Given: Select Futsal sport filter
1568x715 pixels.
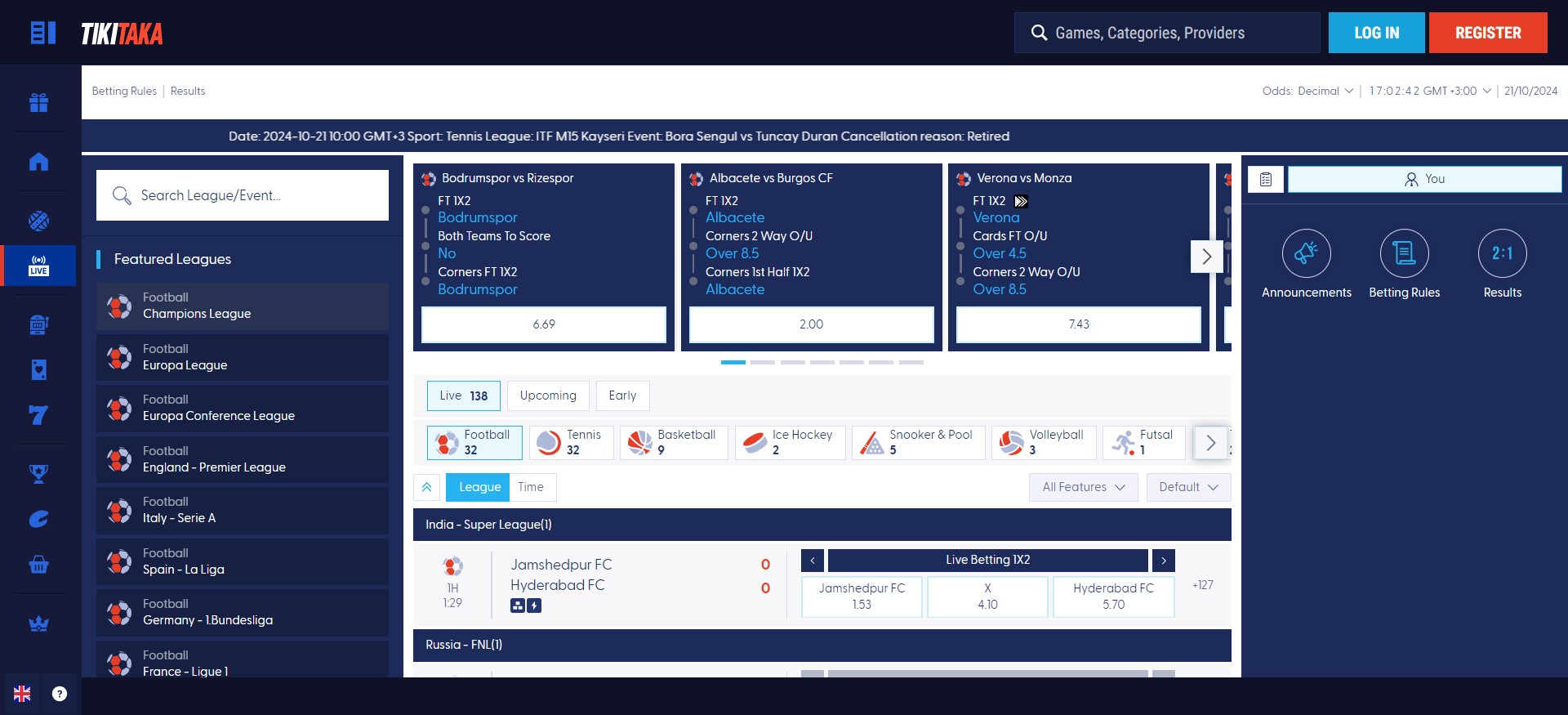Looking at the screenshot, I should [1143, 443].
